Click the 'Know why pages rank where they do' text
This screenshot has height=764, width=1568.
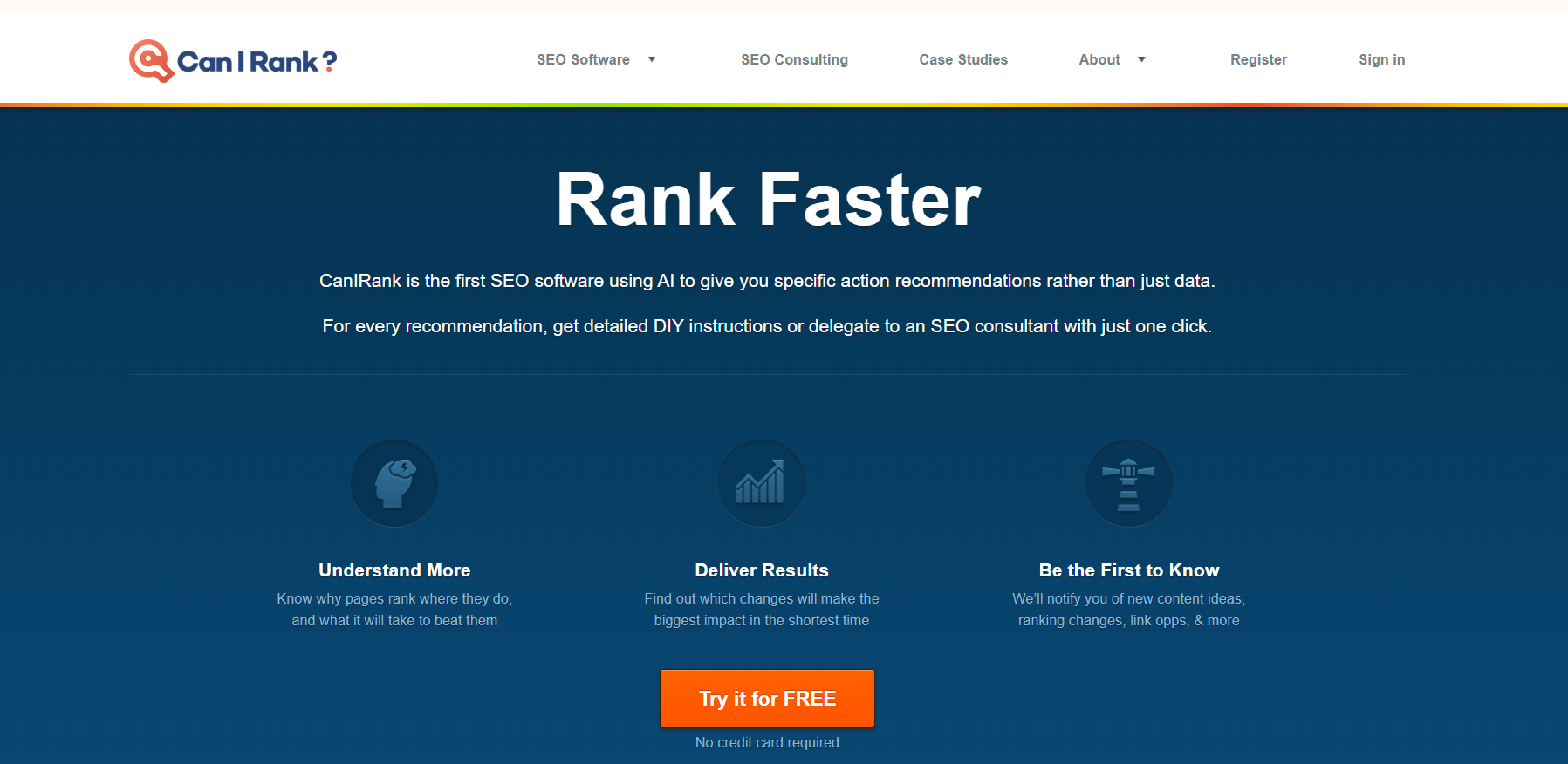point(394,598)
